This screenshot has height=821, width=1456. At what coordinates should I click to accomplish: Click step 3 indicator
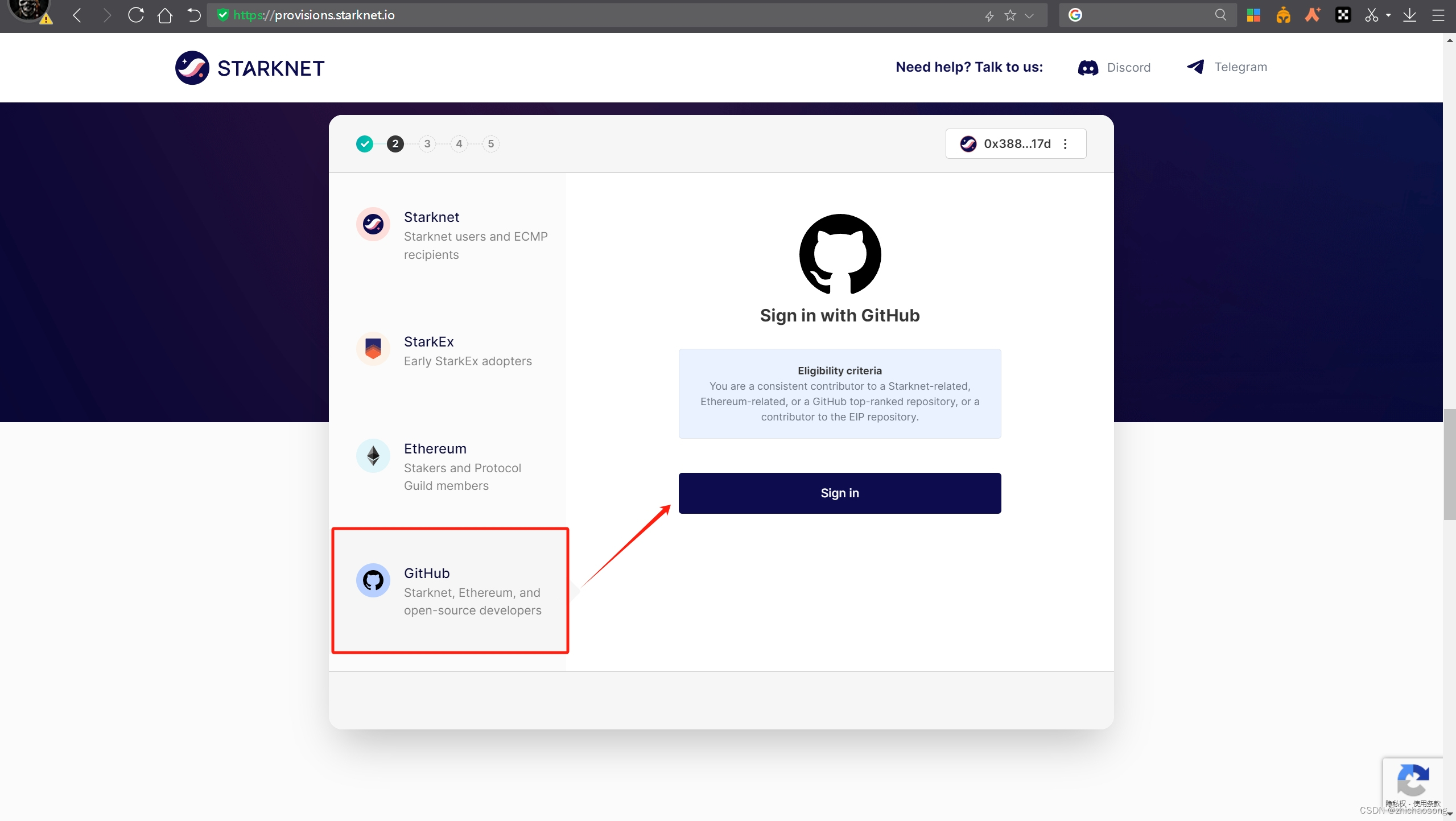click(x=427, y=144)
